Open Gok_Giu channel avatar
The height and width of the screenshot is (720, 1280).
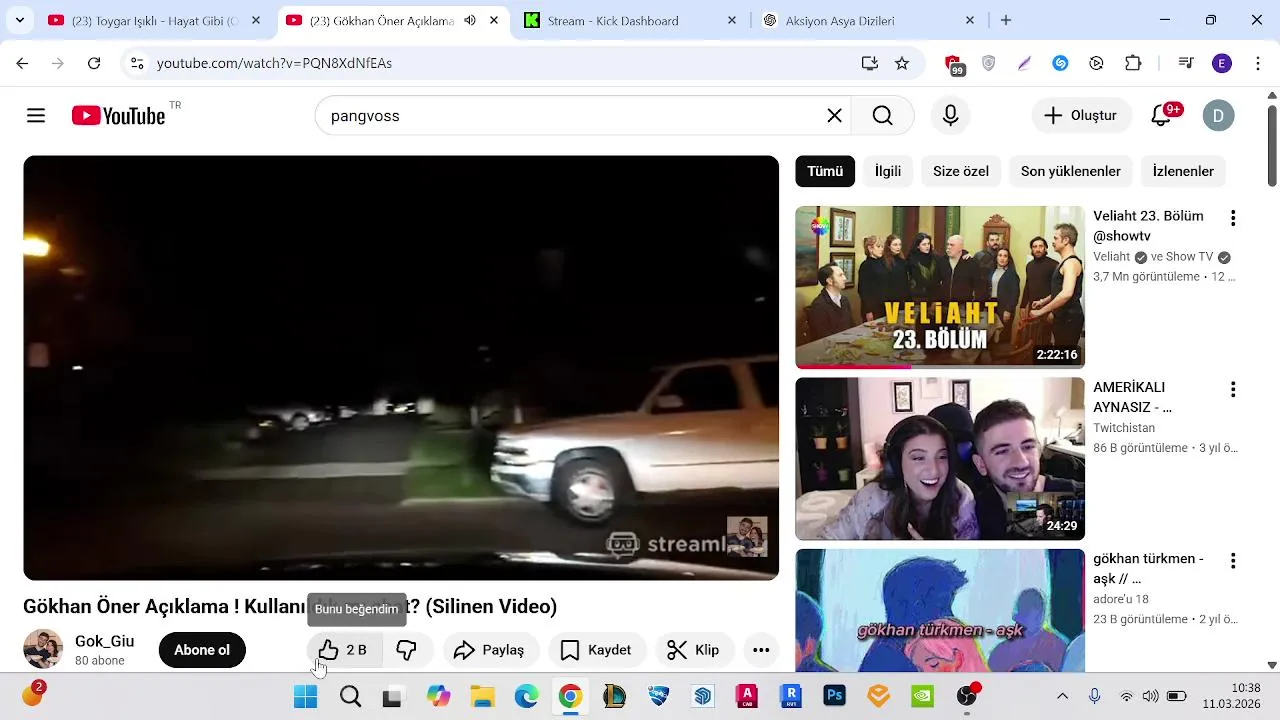(43, 649)
